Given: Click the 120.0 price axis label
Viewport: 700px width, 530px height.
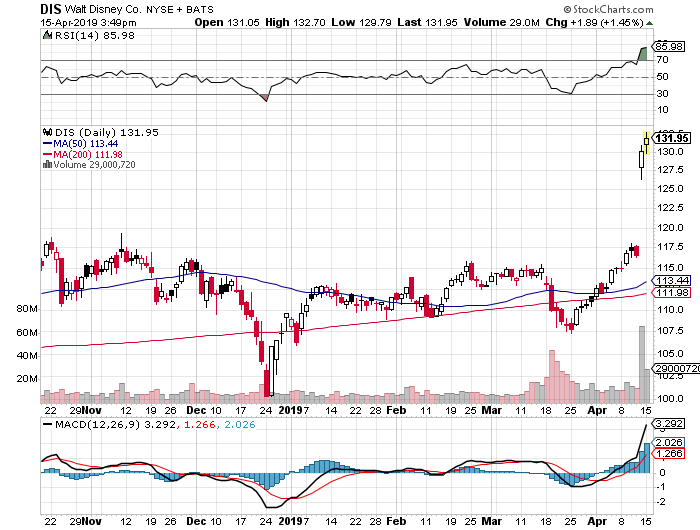Looking at the screenshot, I should point(670,228).
